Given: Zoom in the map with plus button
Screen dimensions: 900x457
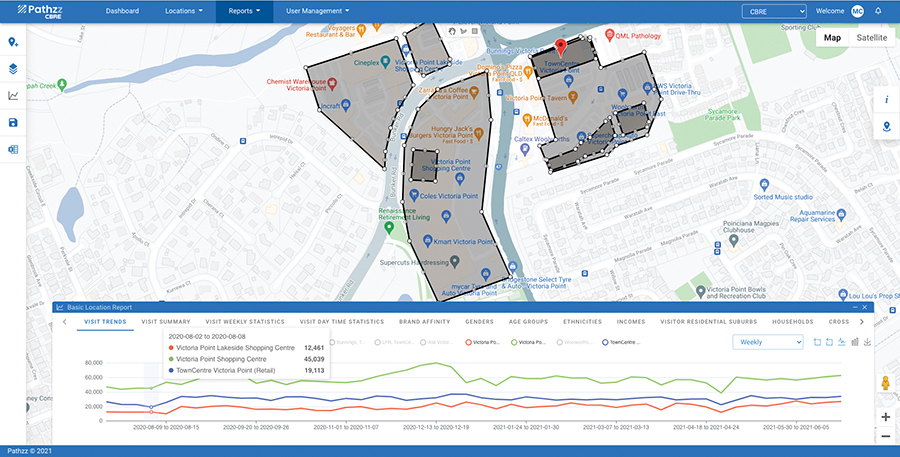Looking at the screenshot, I should pyautogui.click(x=885, y=416).
